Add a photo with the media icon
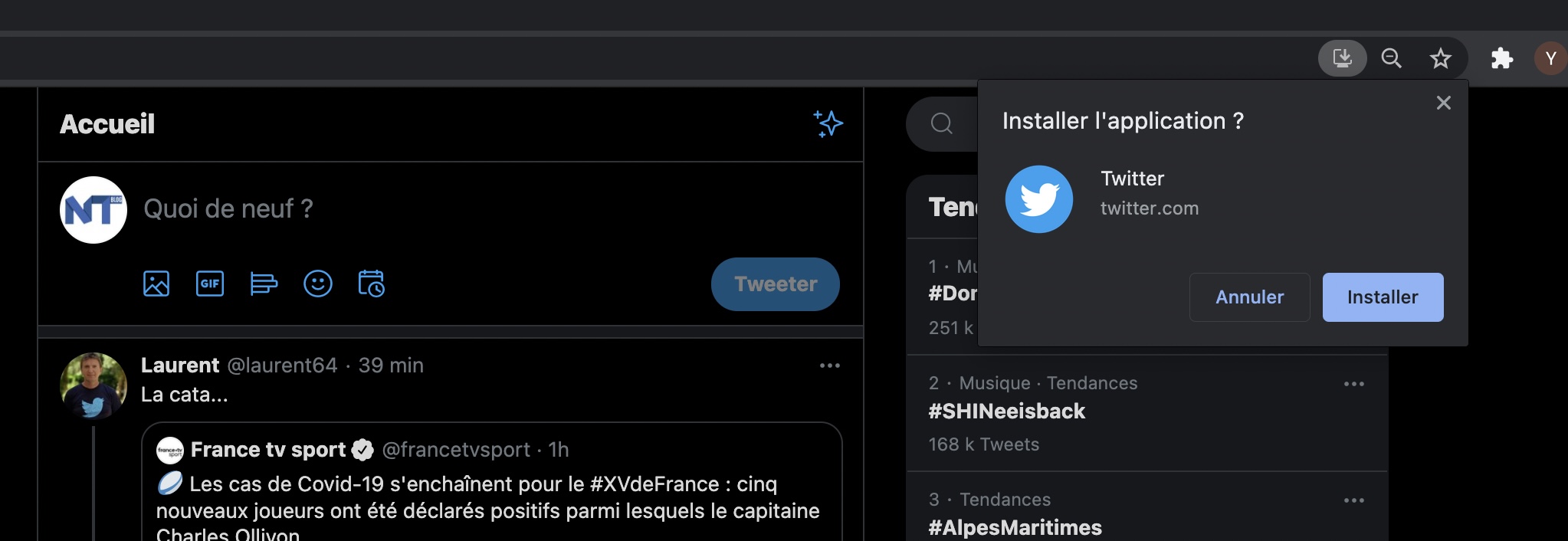 [156, 284]
